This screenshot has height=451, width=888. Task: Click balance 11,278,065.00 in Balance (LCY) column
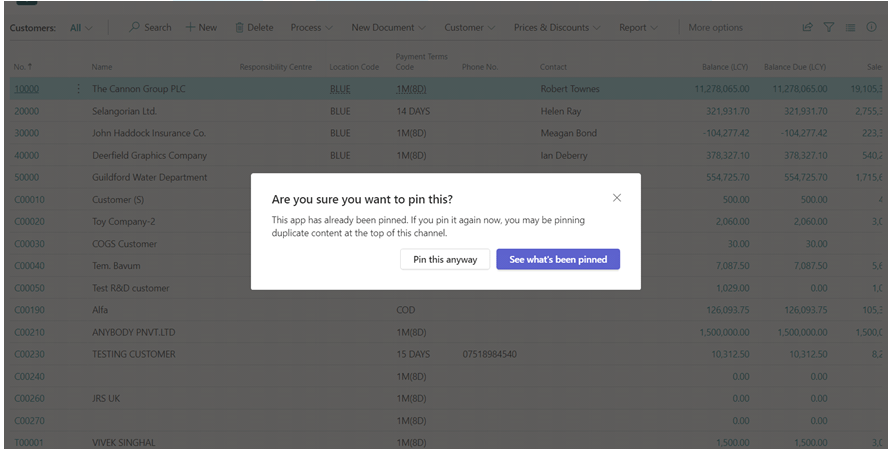pos(722,89)
